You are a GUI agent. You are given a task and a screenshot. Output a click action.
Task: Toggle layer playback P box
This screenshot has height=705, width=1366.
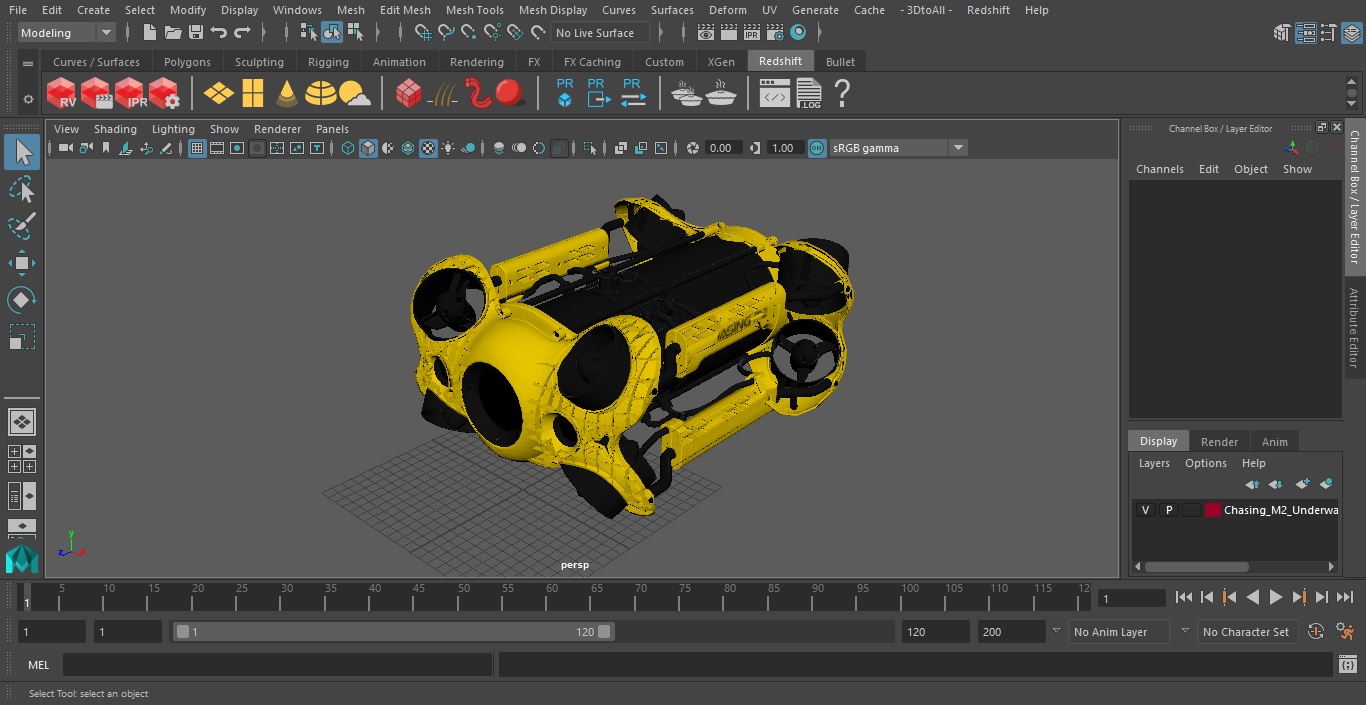(x=1168, y=510)
